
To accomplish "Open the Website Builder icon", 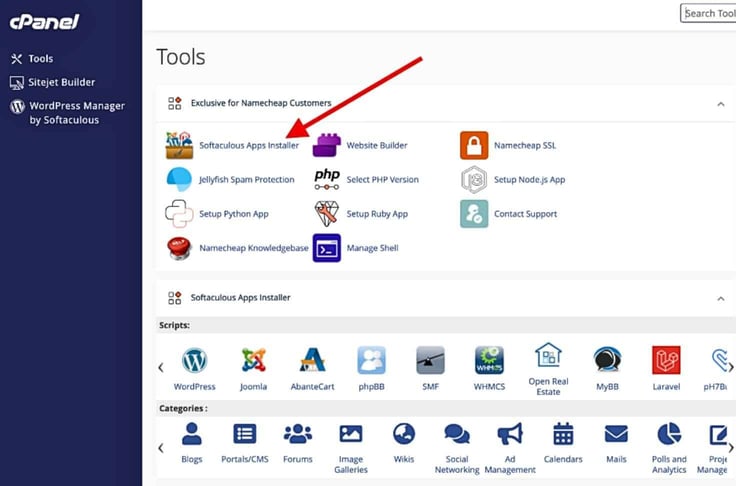I will point(327,145).
